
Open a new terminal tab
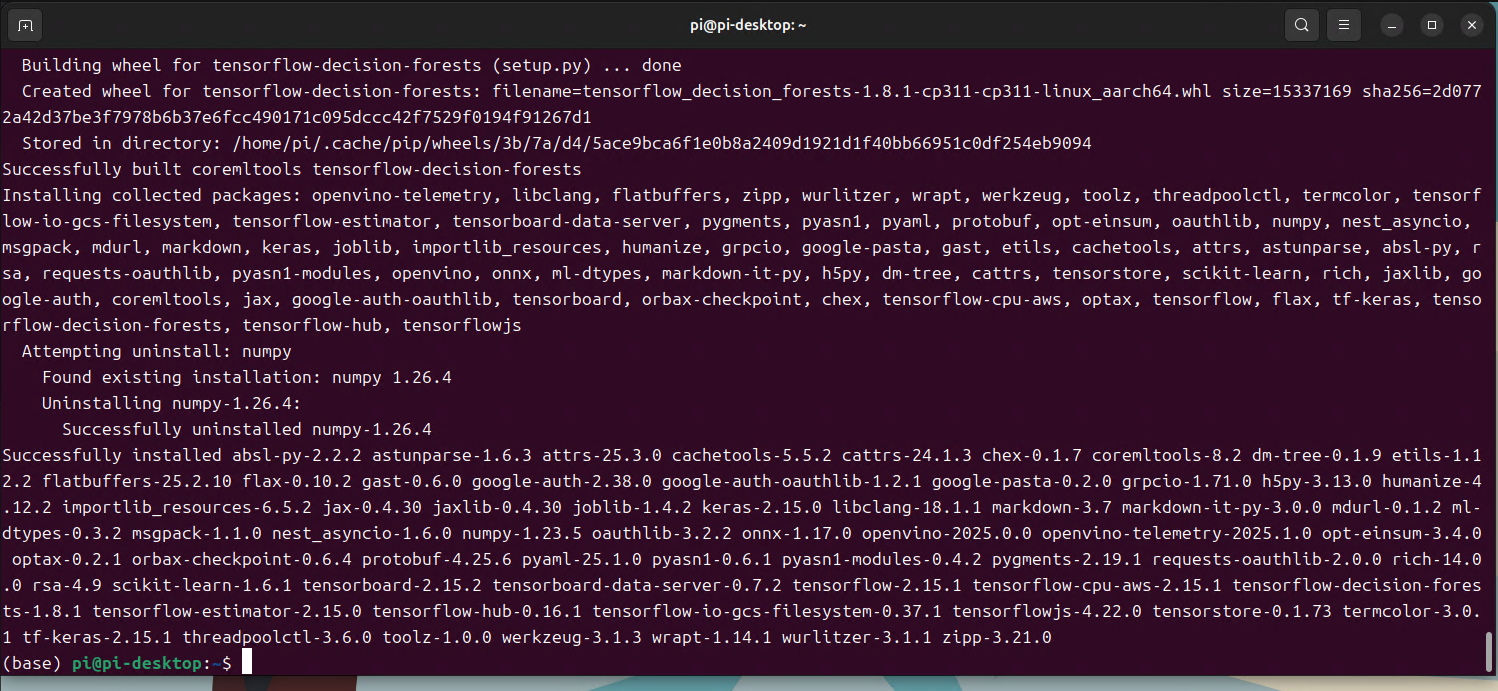tap(26, 25)
